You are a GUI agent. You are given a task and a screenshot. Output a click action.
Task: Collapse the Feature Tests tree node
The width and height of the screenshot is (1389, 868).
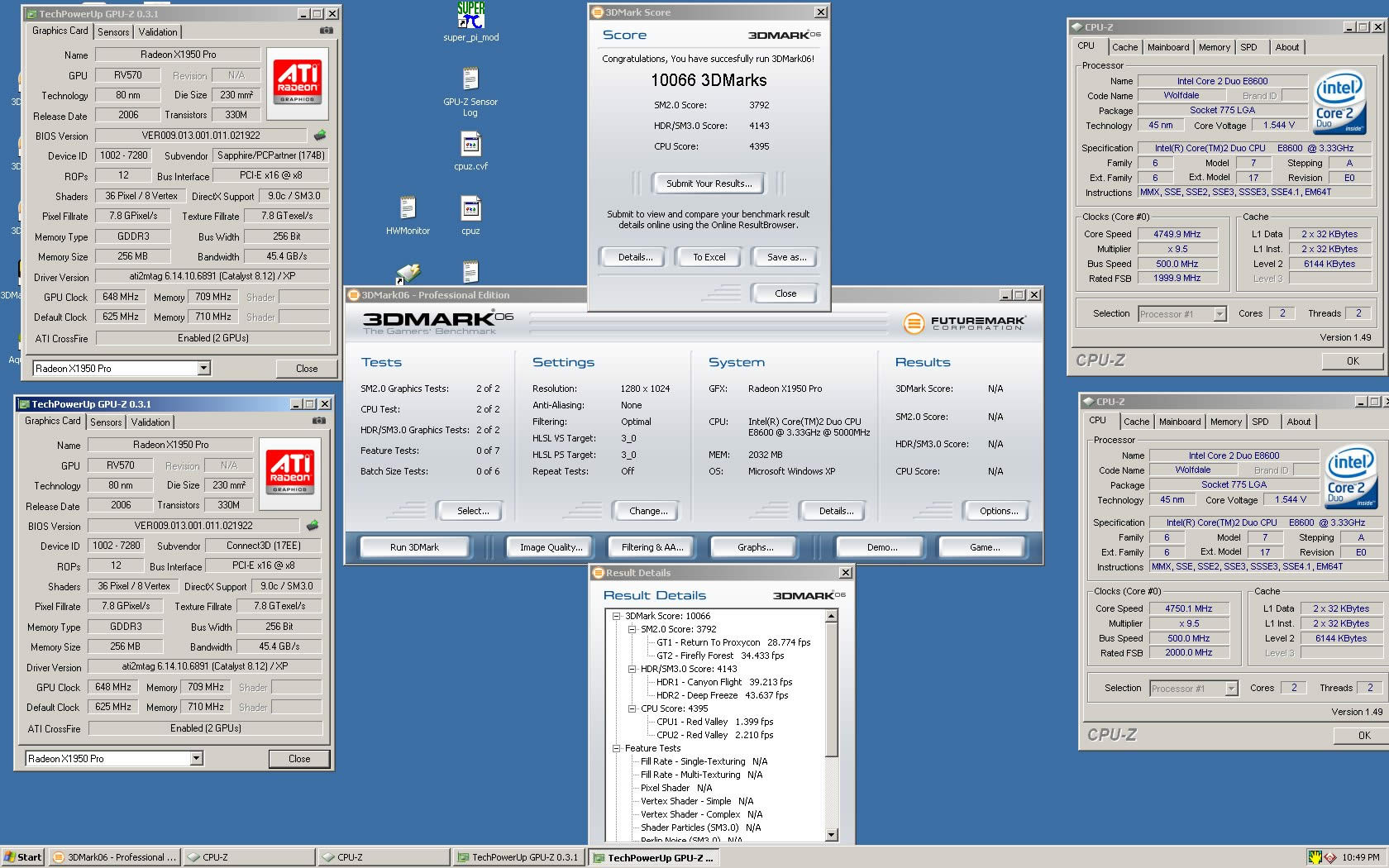coord(616,748)
